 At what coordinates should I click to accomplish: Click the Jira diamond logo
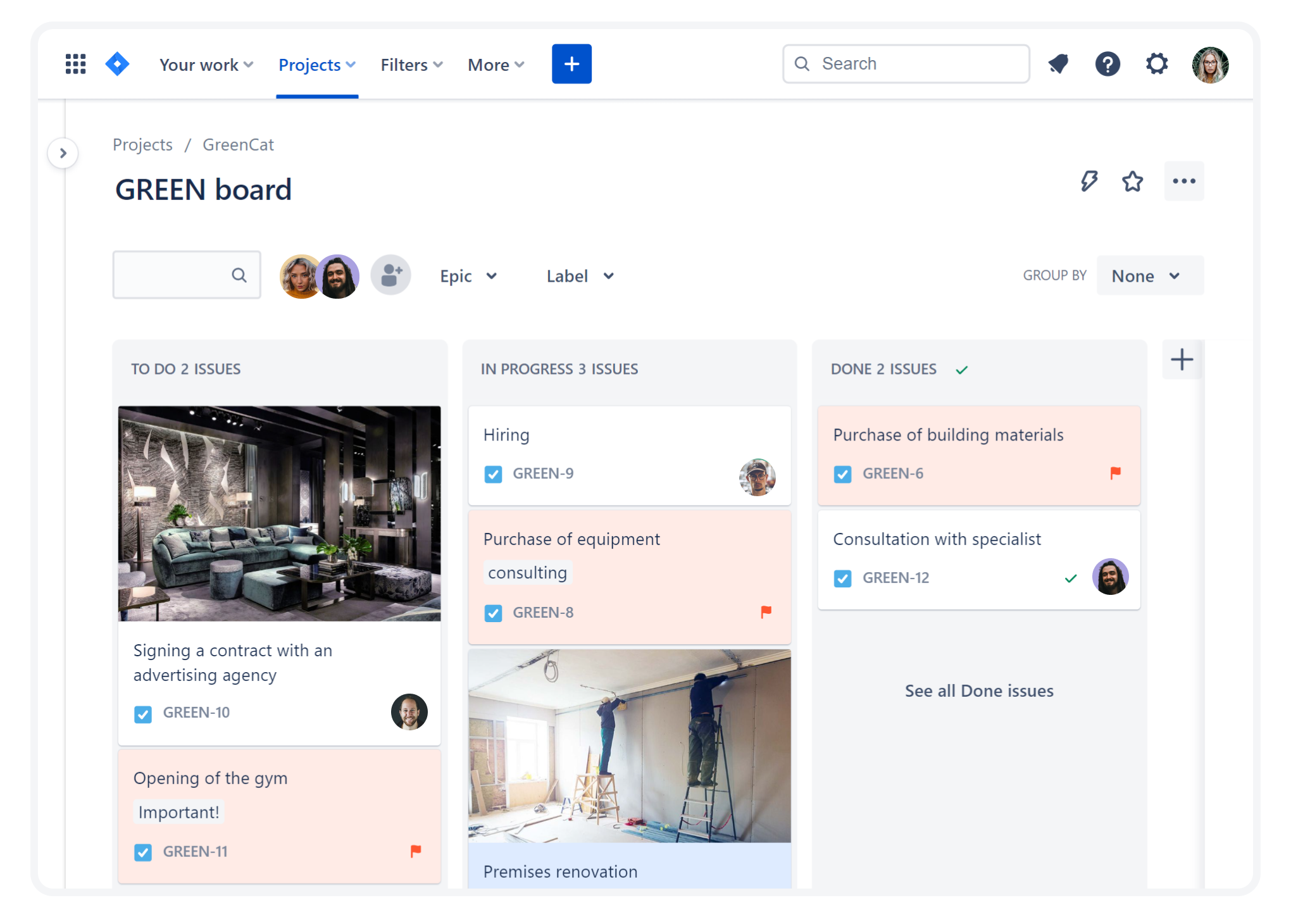tap(118, 64)
